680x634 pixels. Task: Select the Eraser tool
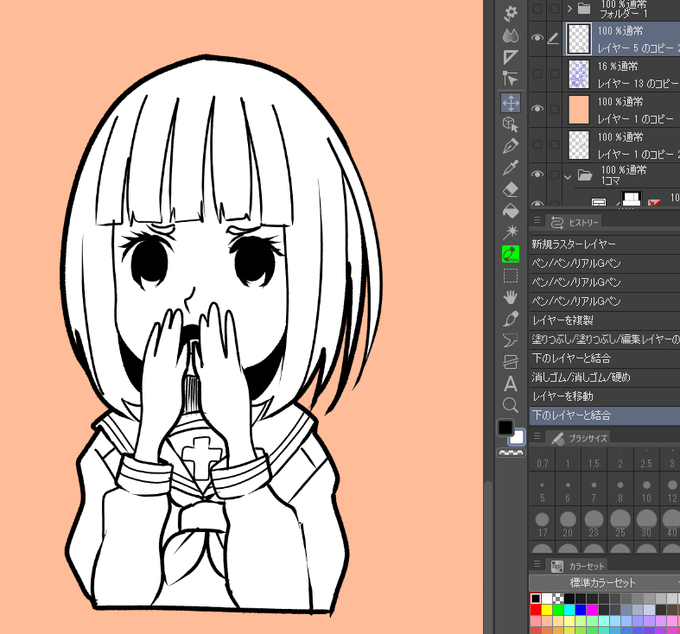point(510,190)
